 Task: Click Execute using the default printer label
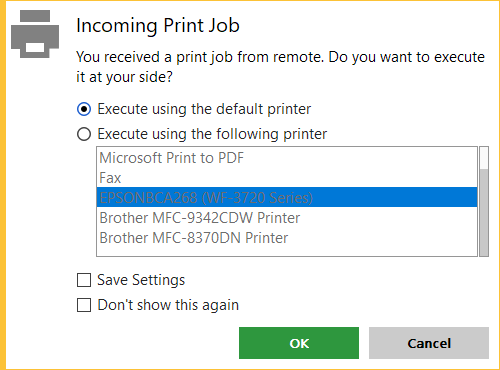(x=204, y=109)
